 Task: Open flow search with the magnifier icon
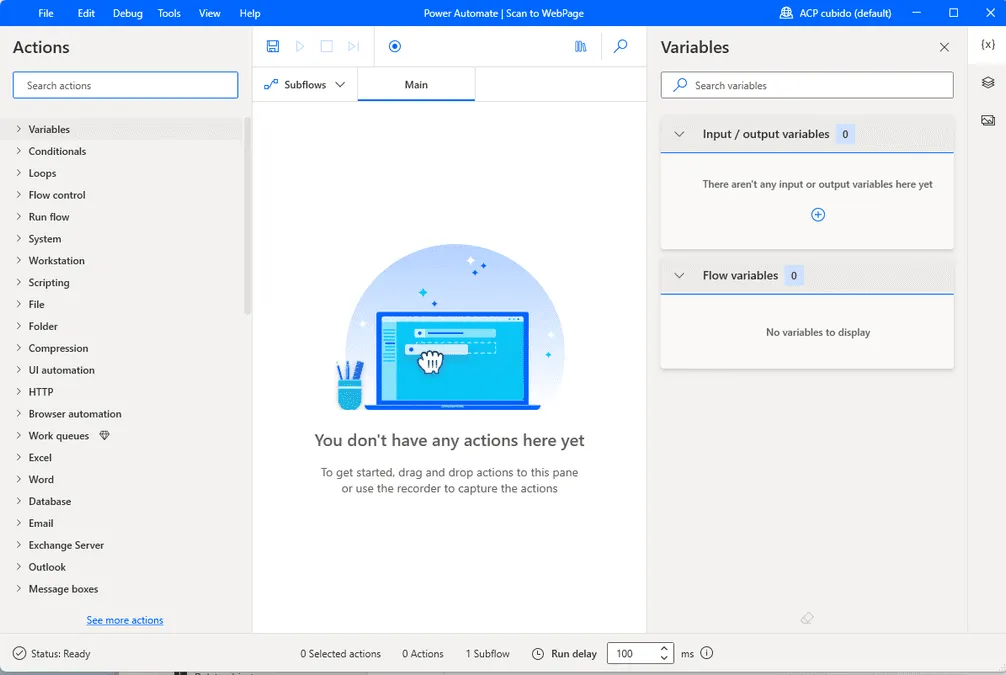click(618, 46)
